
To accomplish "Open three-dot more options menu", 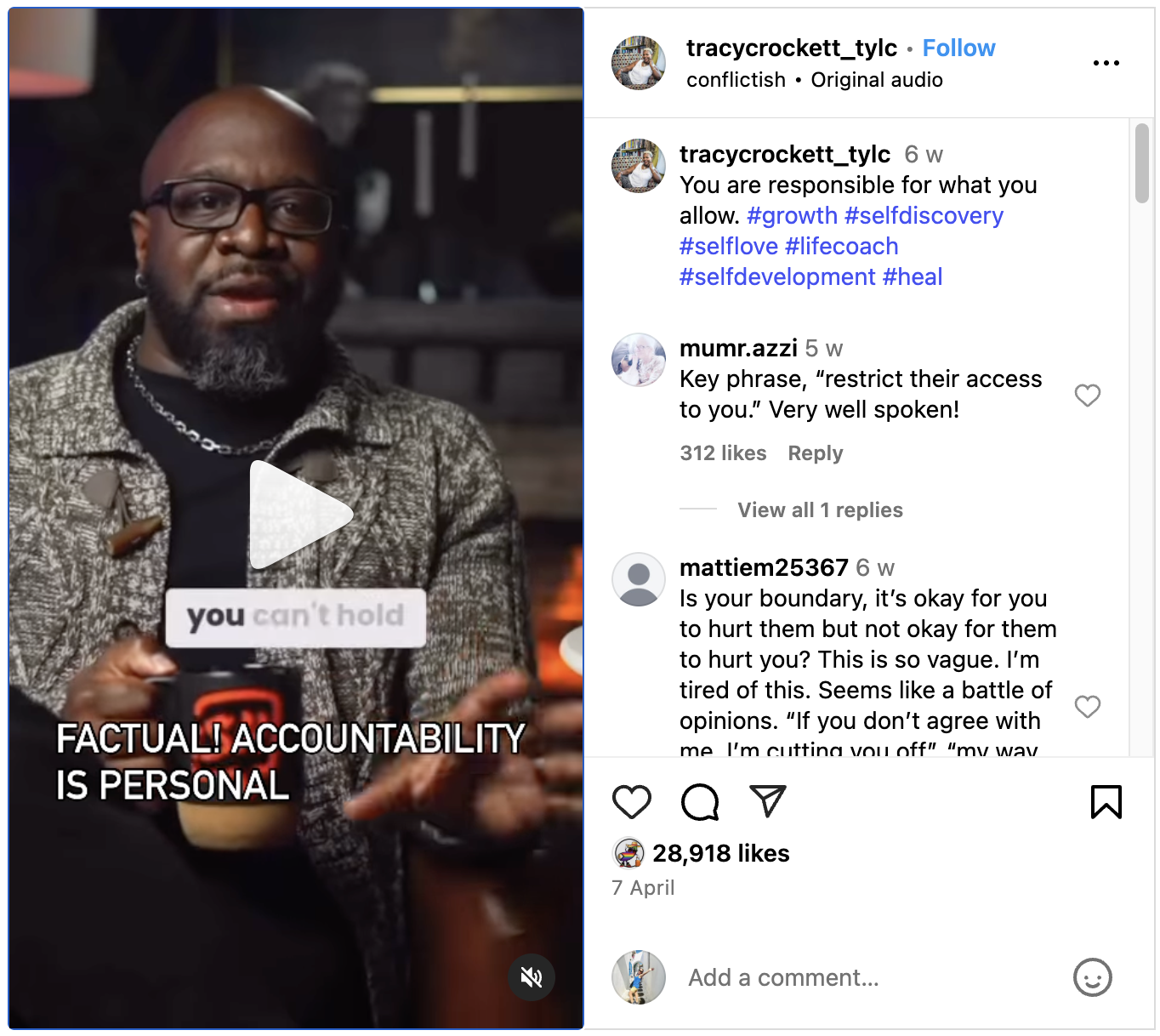I will click(1106, 63).
